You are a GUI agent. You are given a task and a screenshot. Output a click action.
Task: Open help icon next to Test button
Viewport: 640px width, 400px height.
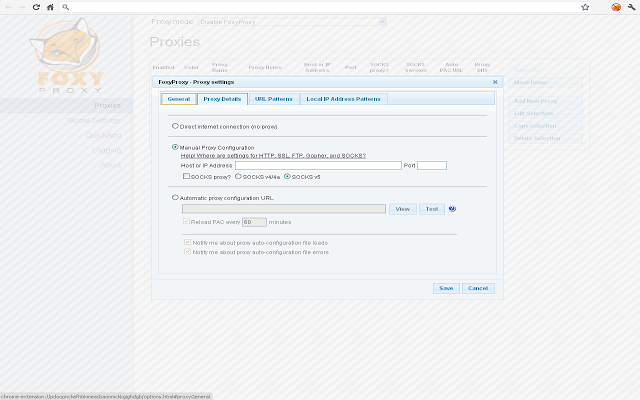[452, 209]
